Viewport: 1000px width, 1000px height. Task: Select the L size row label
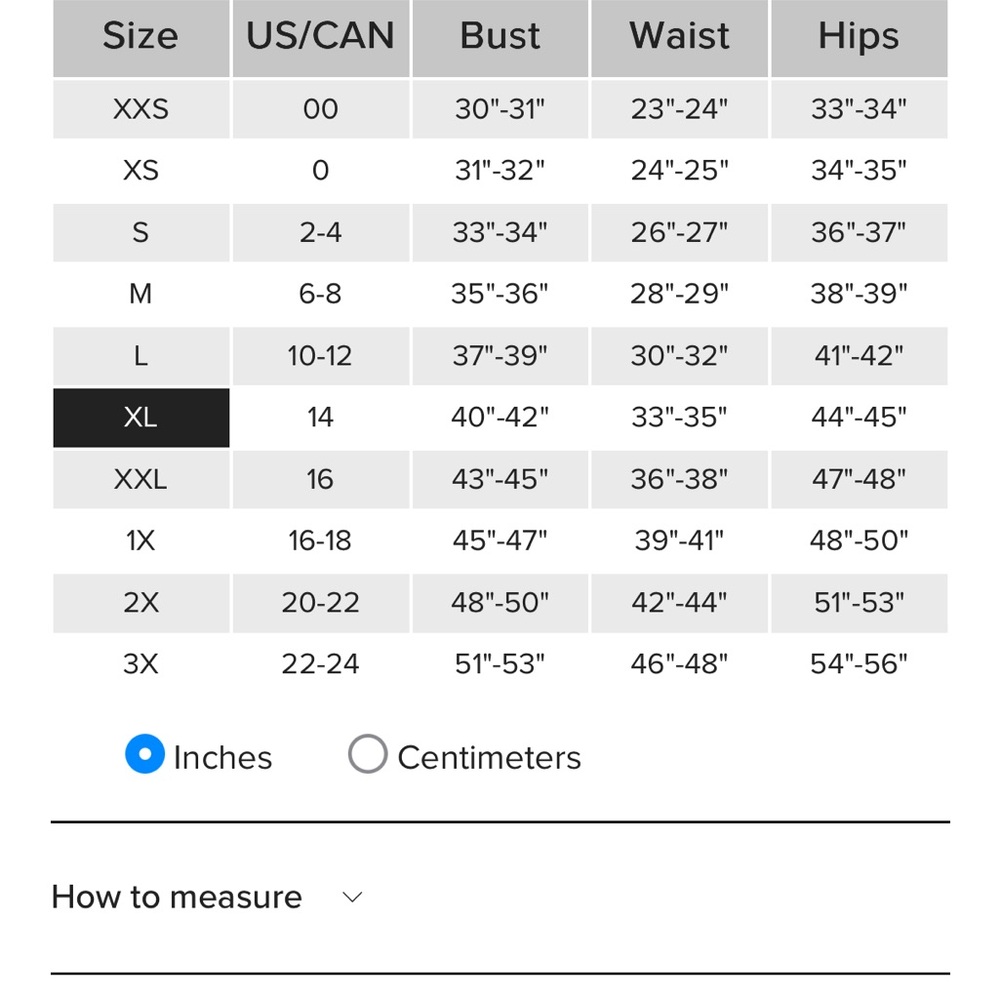[x=141, y=356]
